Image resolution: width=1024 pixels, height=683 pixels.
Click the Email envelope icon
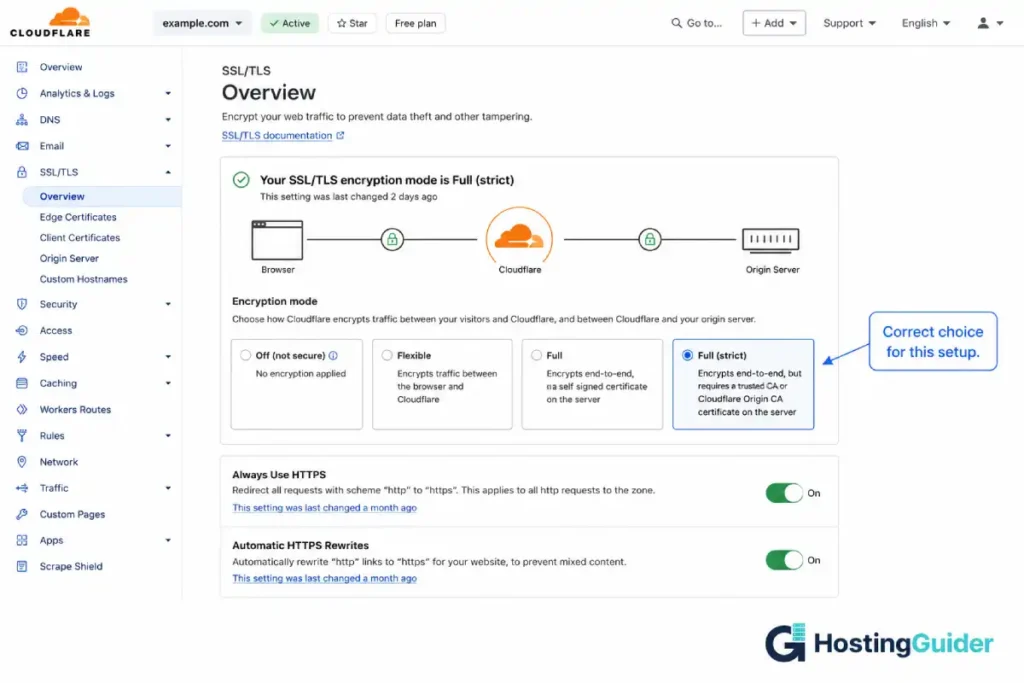click(22, 146)
